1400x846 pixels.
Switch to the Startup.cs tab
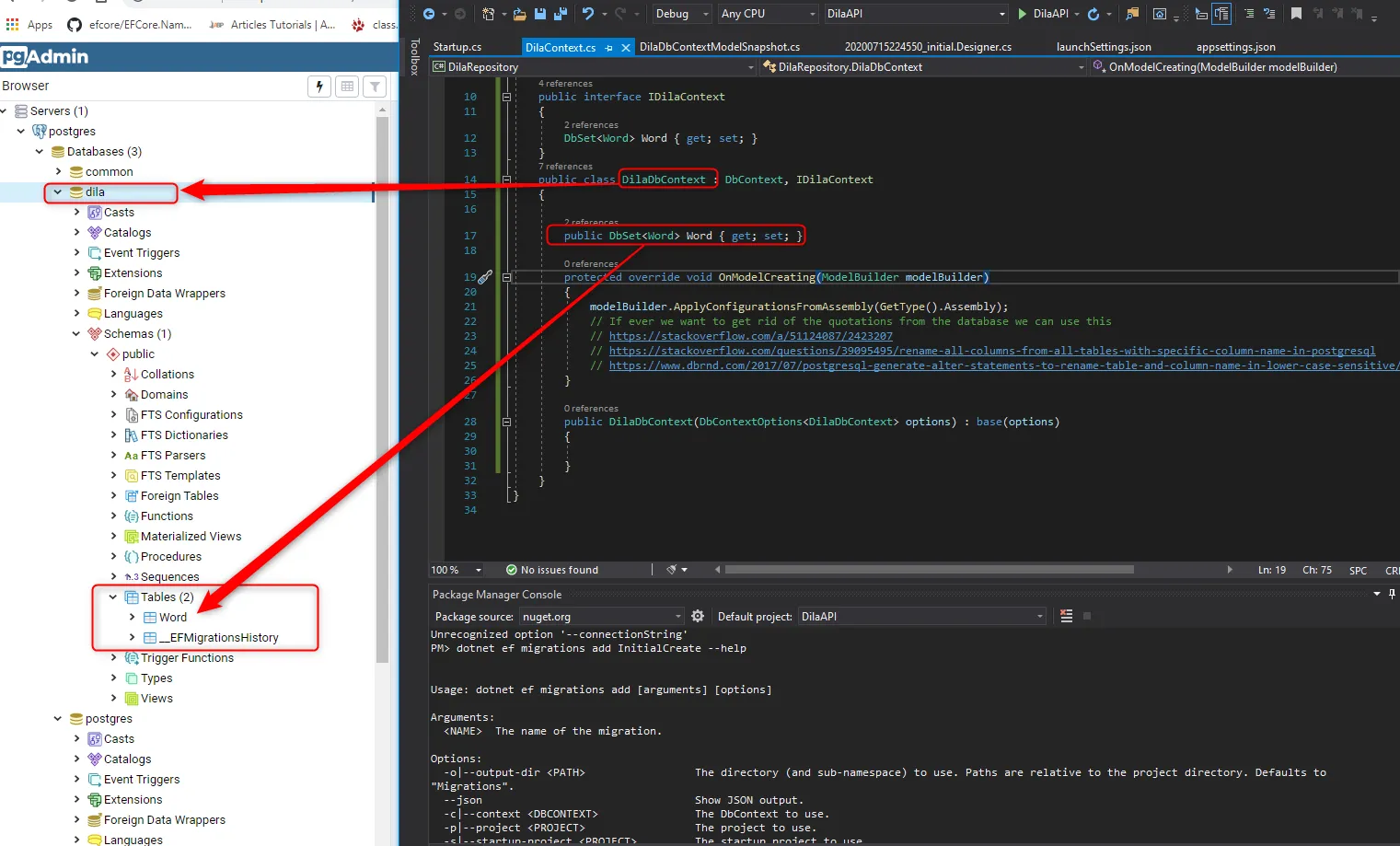(x=457, y=47)
